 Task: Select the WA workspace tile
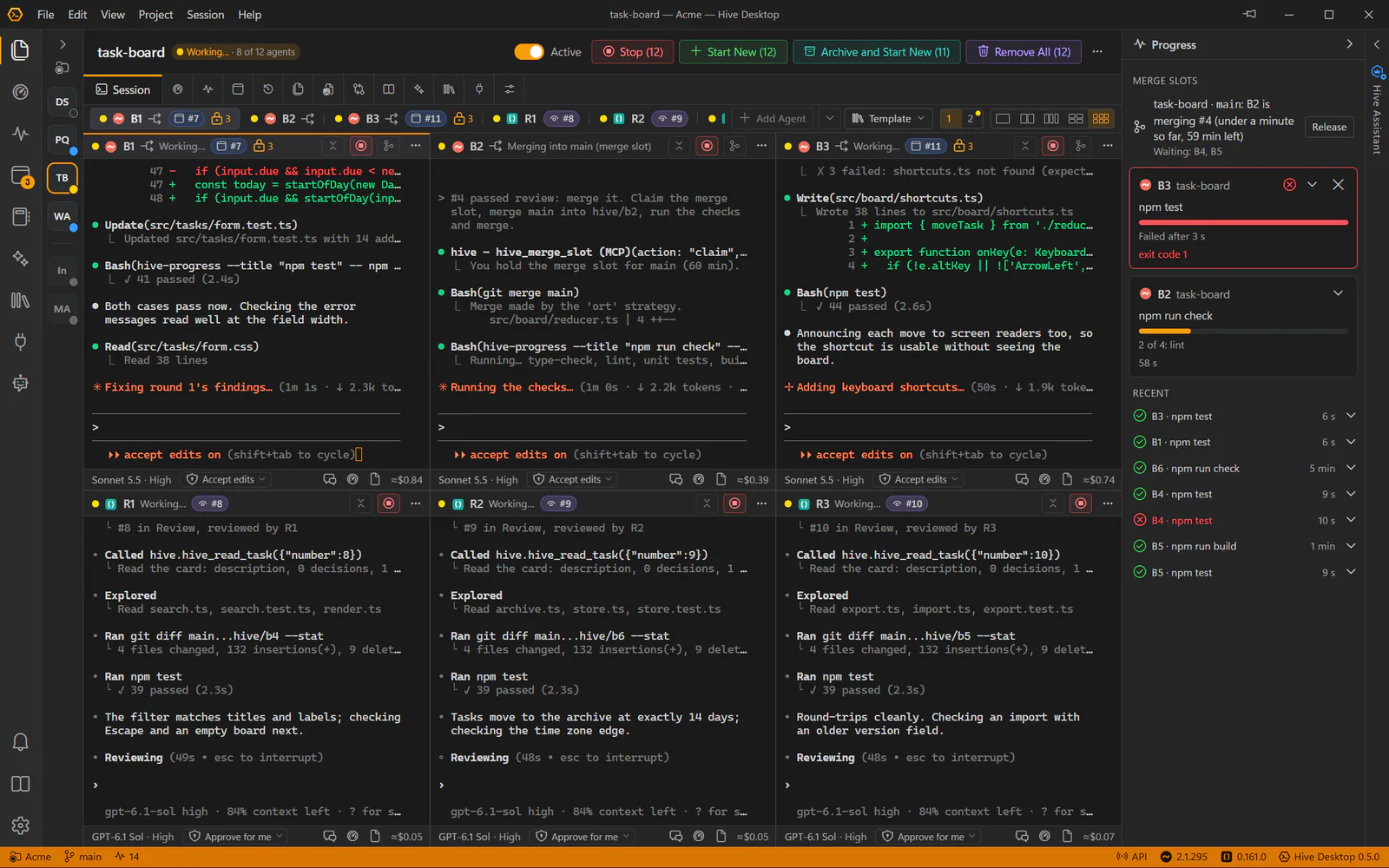pyautogui.click(x=63, y=216)
